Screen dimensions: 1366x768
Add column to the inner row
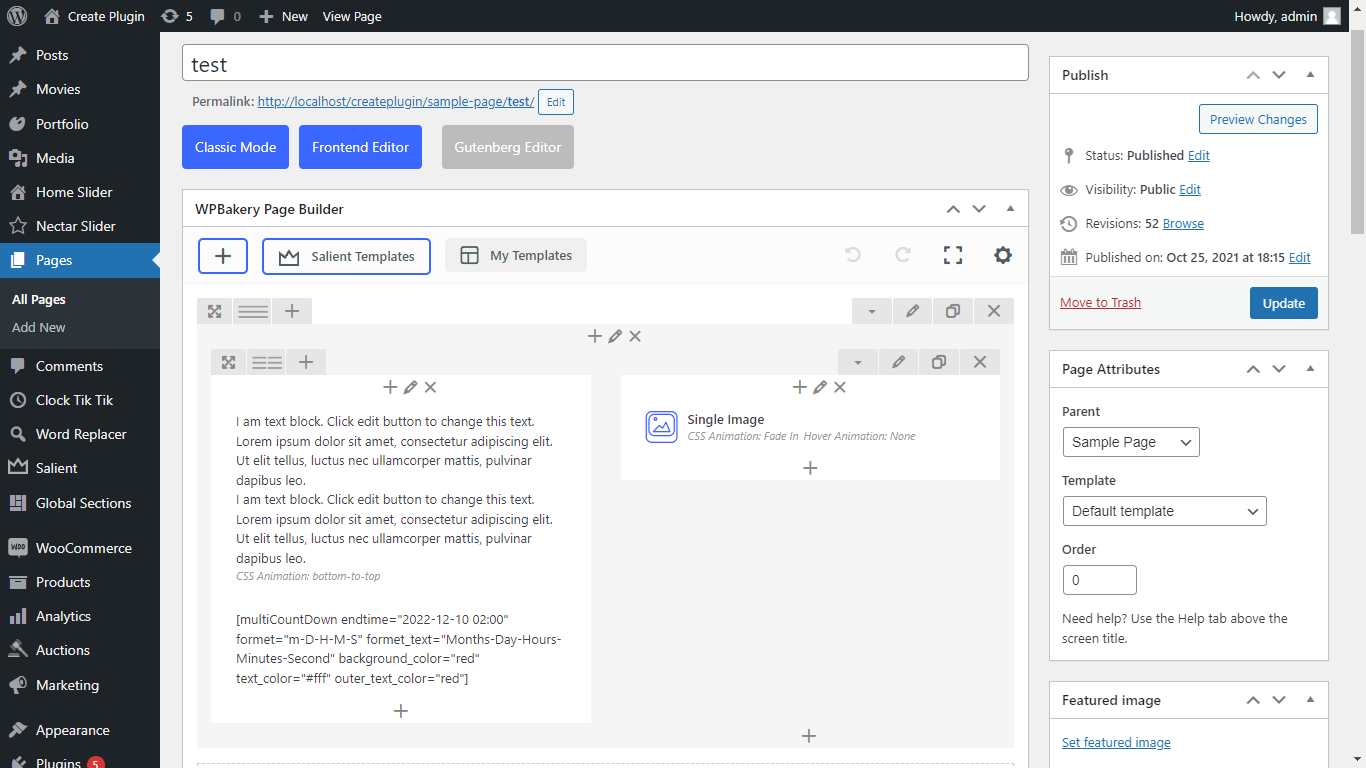click(x=306, y=362)
